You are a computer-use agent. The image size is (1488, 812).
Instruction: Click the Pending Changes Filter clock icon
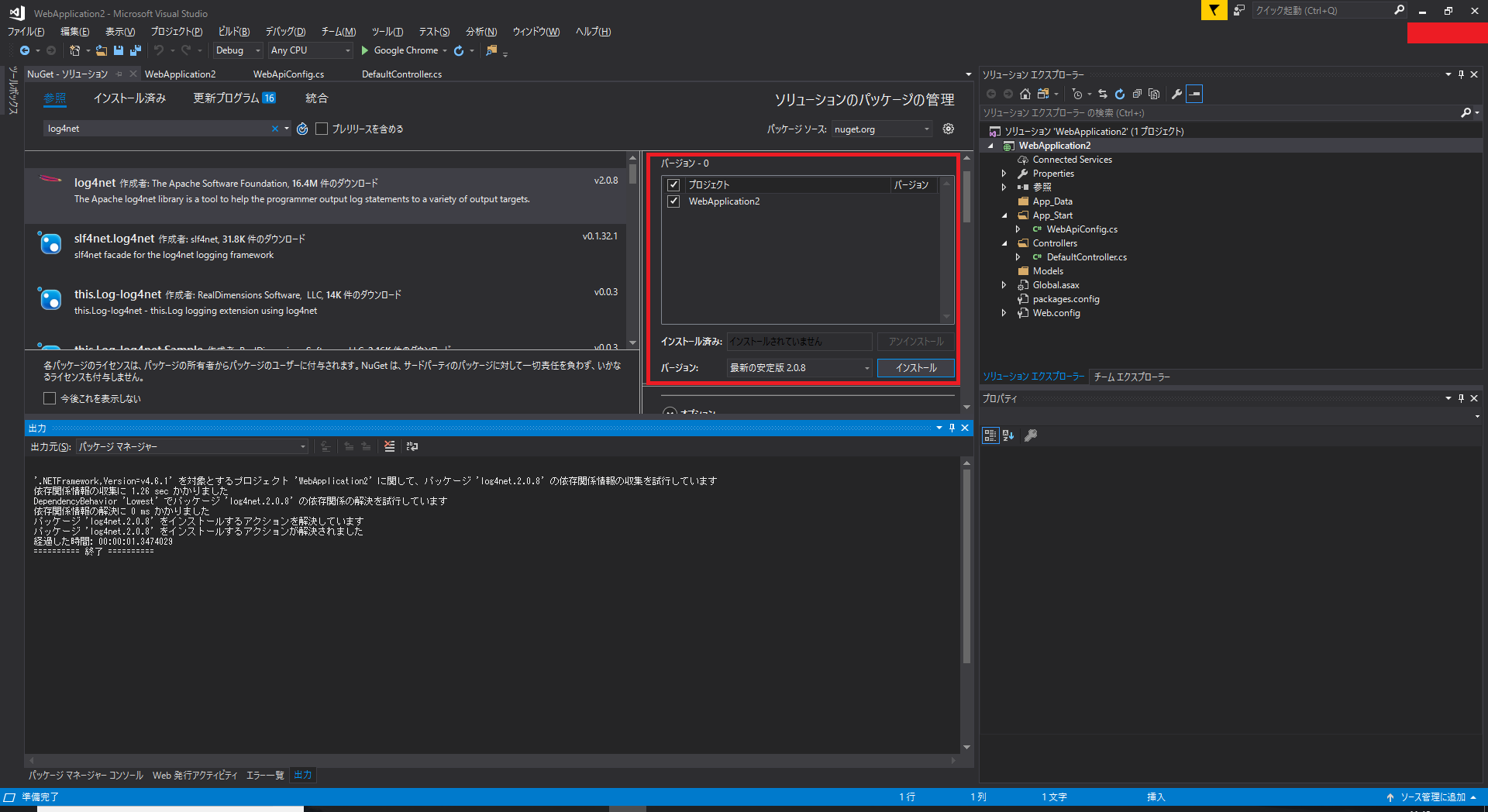tap(1077, 94)
